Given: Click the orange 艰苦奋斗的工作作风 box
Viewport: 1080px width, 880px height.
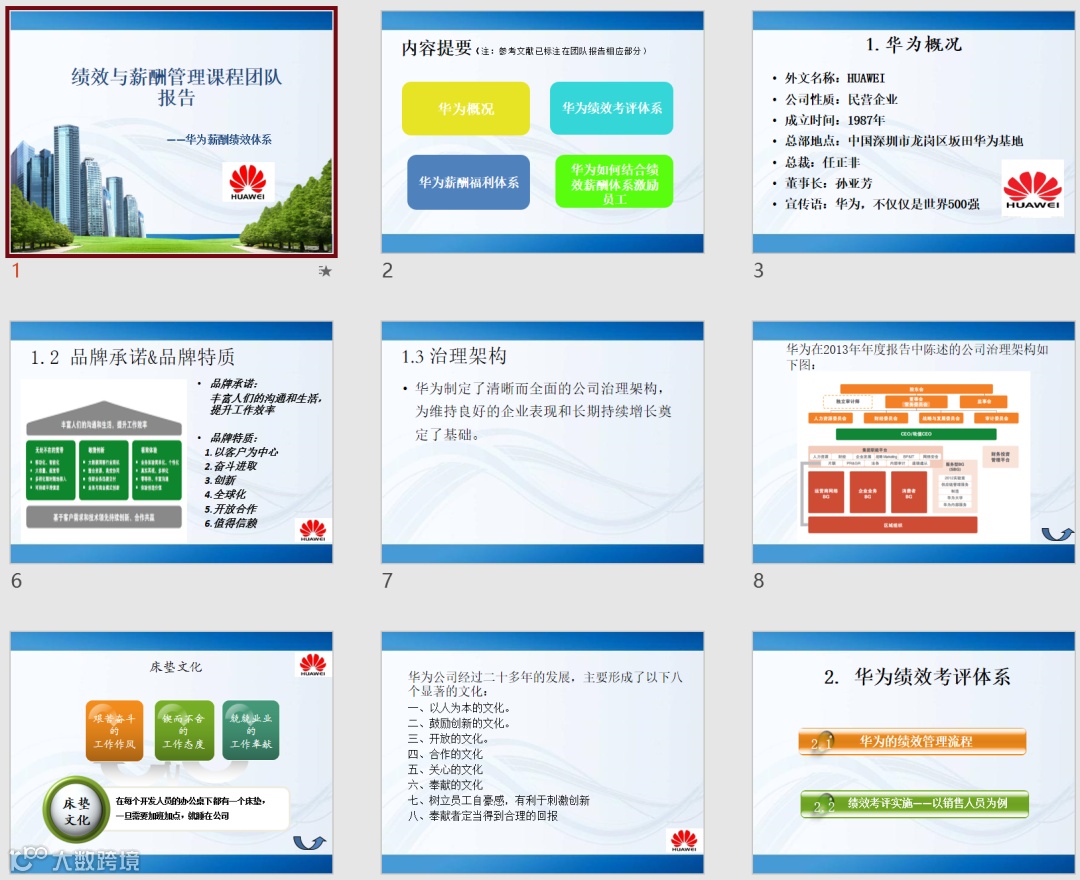Looking at the screenshot, I should (x=114, y=731).
